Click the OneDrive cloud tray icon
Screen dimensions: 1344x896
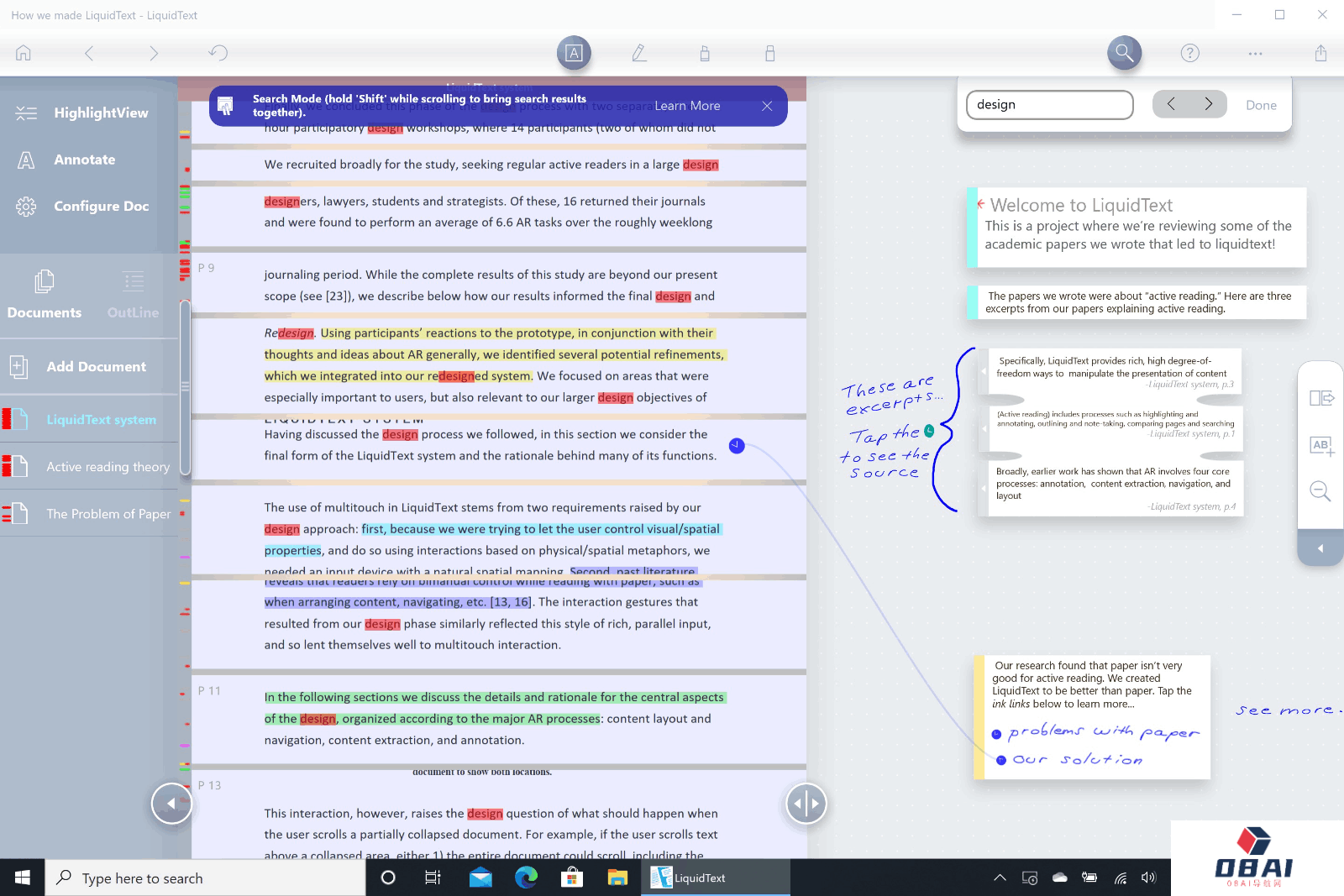click(1060, 878)
